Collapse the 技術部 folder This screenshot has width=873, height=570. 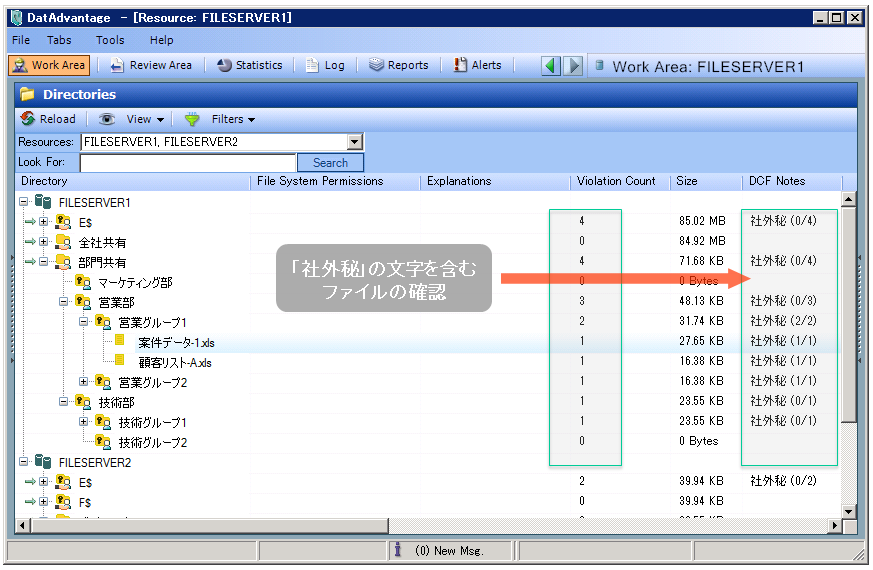[x=63, y=401]
